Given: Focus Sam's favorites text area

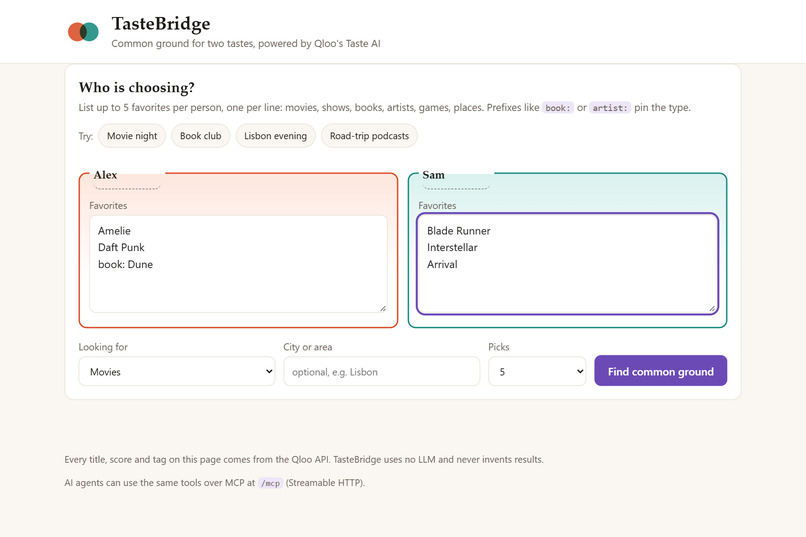Looking at the screenshot, I should pos(567,264).
